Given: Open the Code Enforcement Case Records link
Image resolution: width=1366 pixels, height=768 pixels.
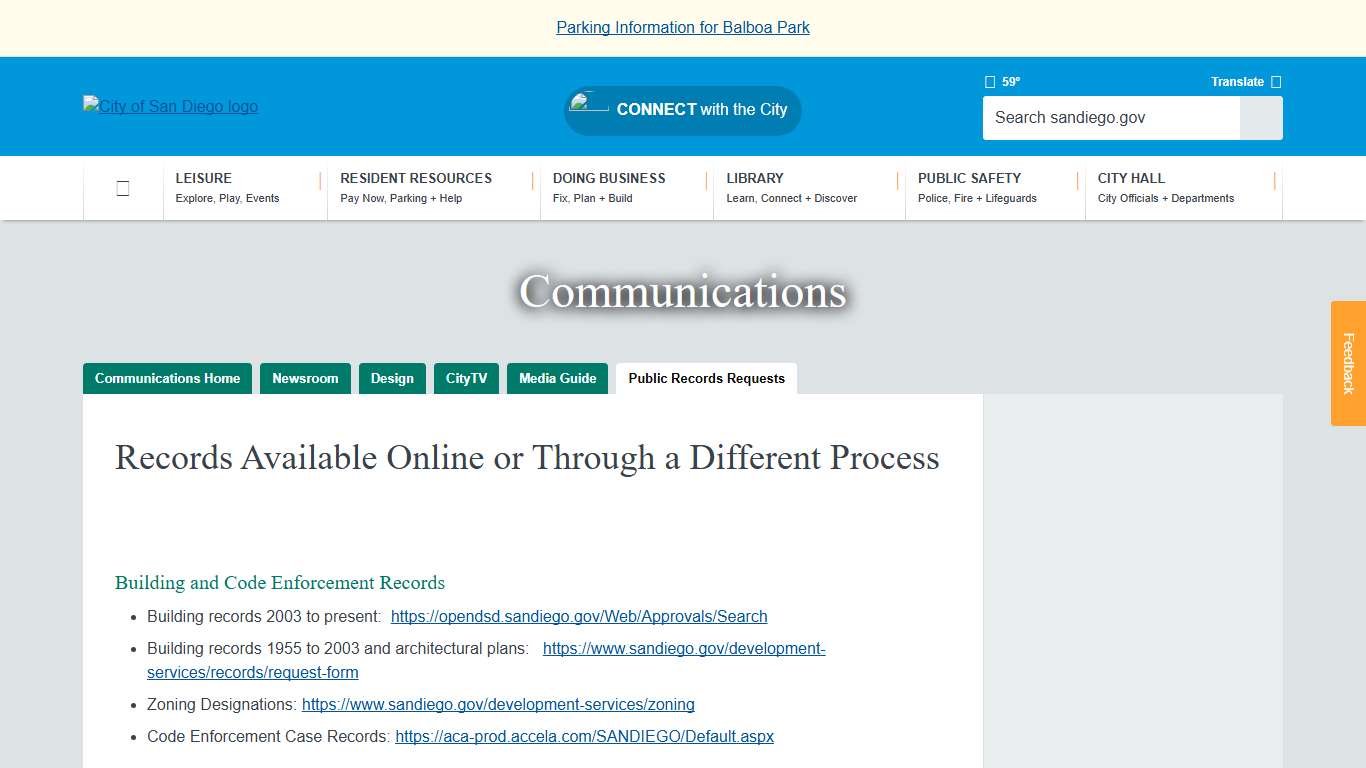Looking at the screenshot, I should [584, 736].
